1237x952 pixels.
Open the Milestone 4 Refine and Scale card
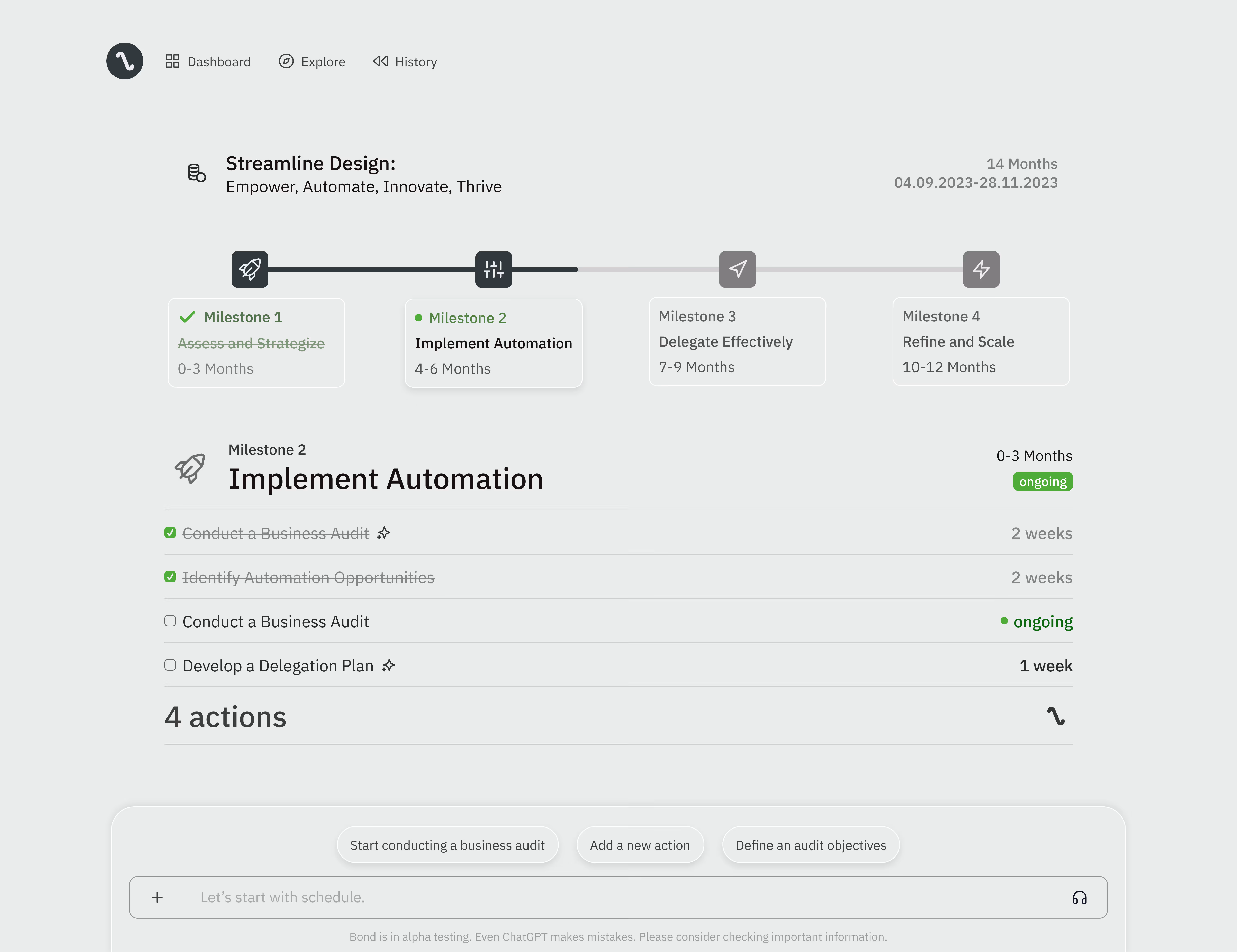pyautogui.click(x=981, y=341)
